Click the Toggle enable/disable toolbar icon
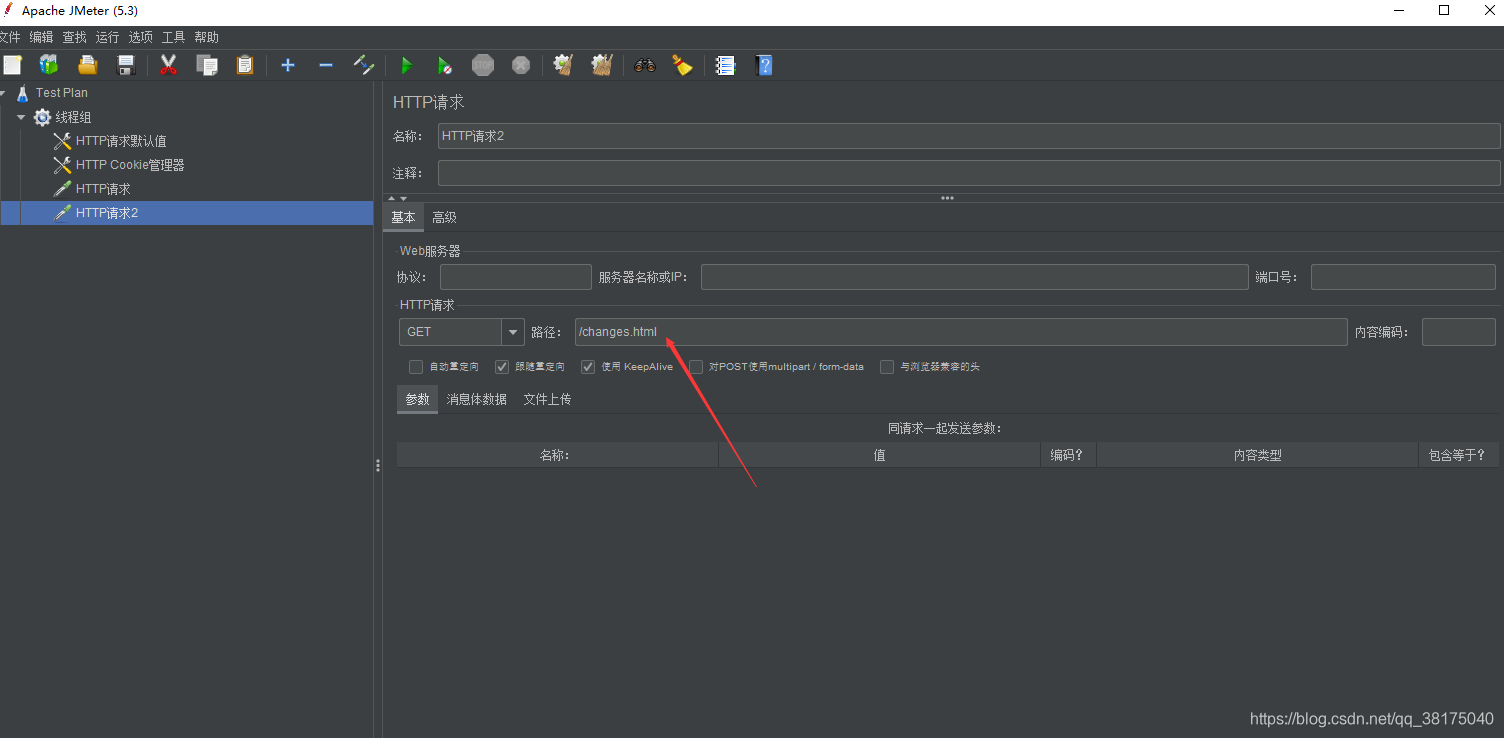The width and height of the screenshot is (1504, 738). (x=364, y=65)
